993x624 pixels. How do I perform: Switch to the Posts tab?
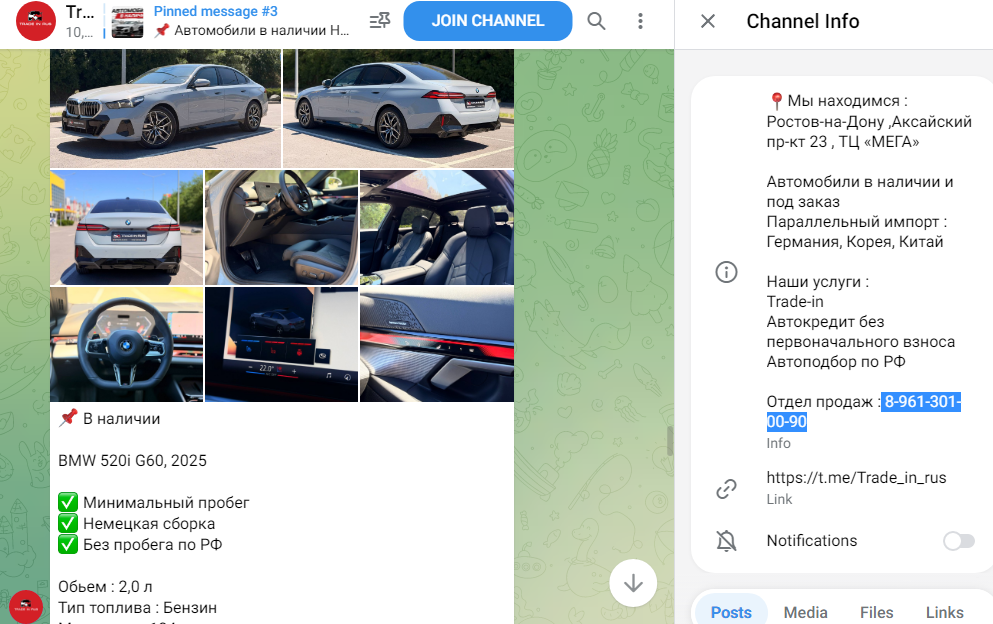pos(731,612)
